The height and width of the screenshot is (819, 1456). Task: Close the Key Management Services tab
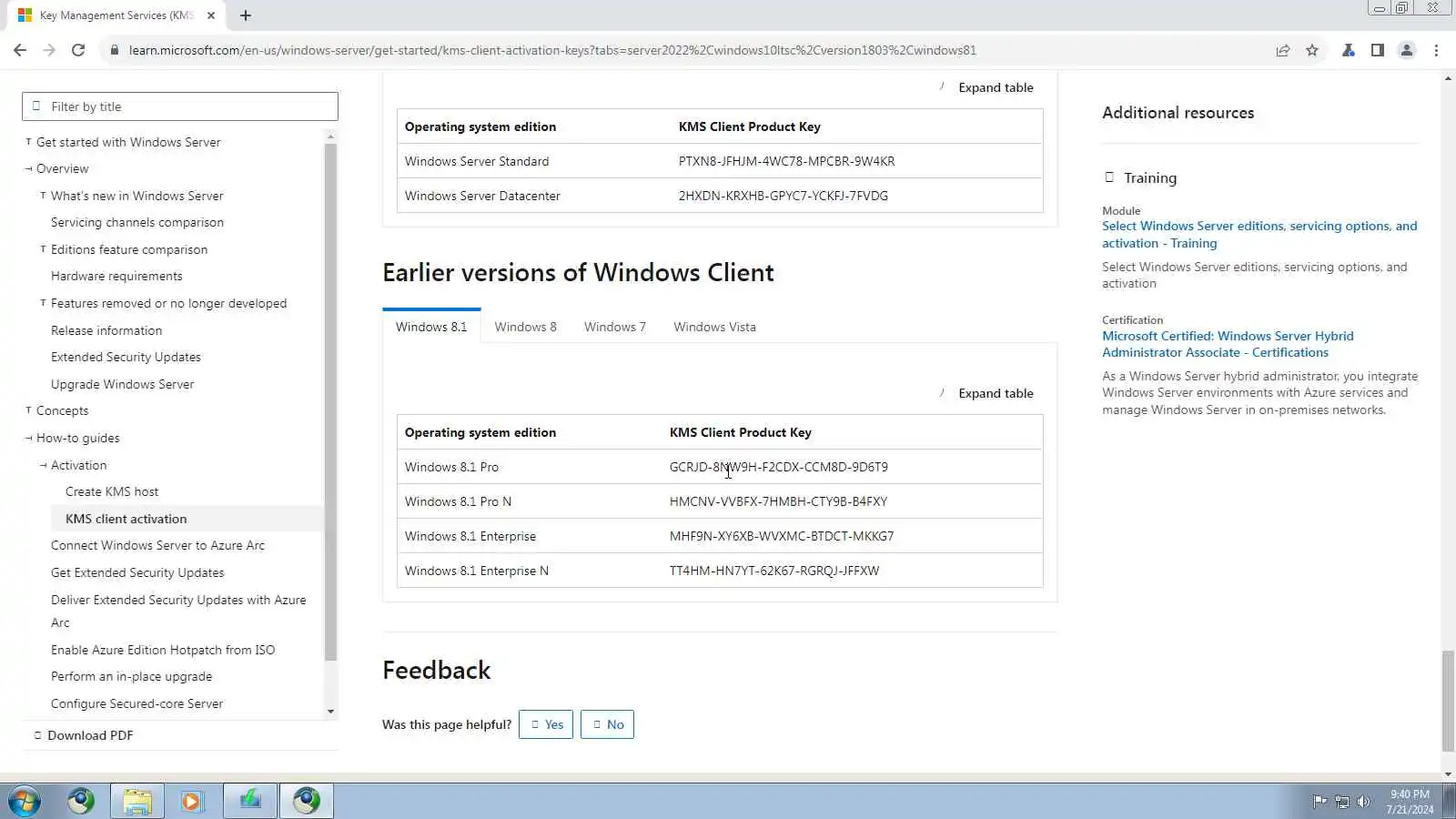tap(211, 15)
